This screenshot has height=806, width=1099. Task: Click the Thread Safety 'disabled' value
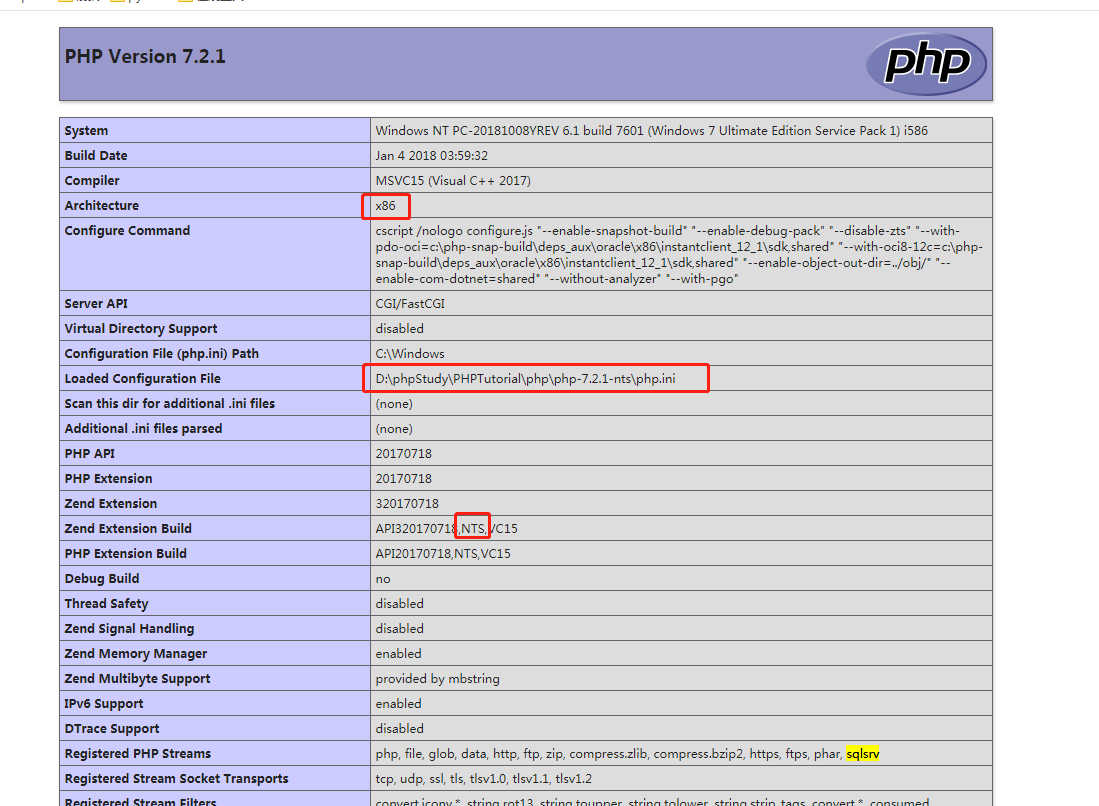tap(400, 603)
